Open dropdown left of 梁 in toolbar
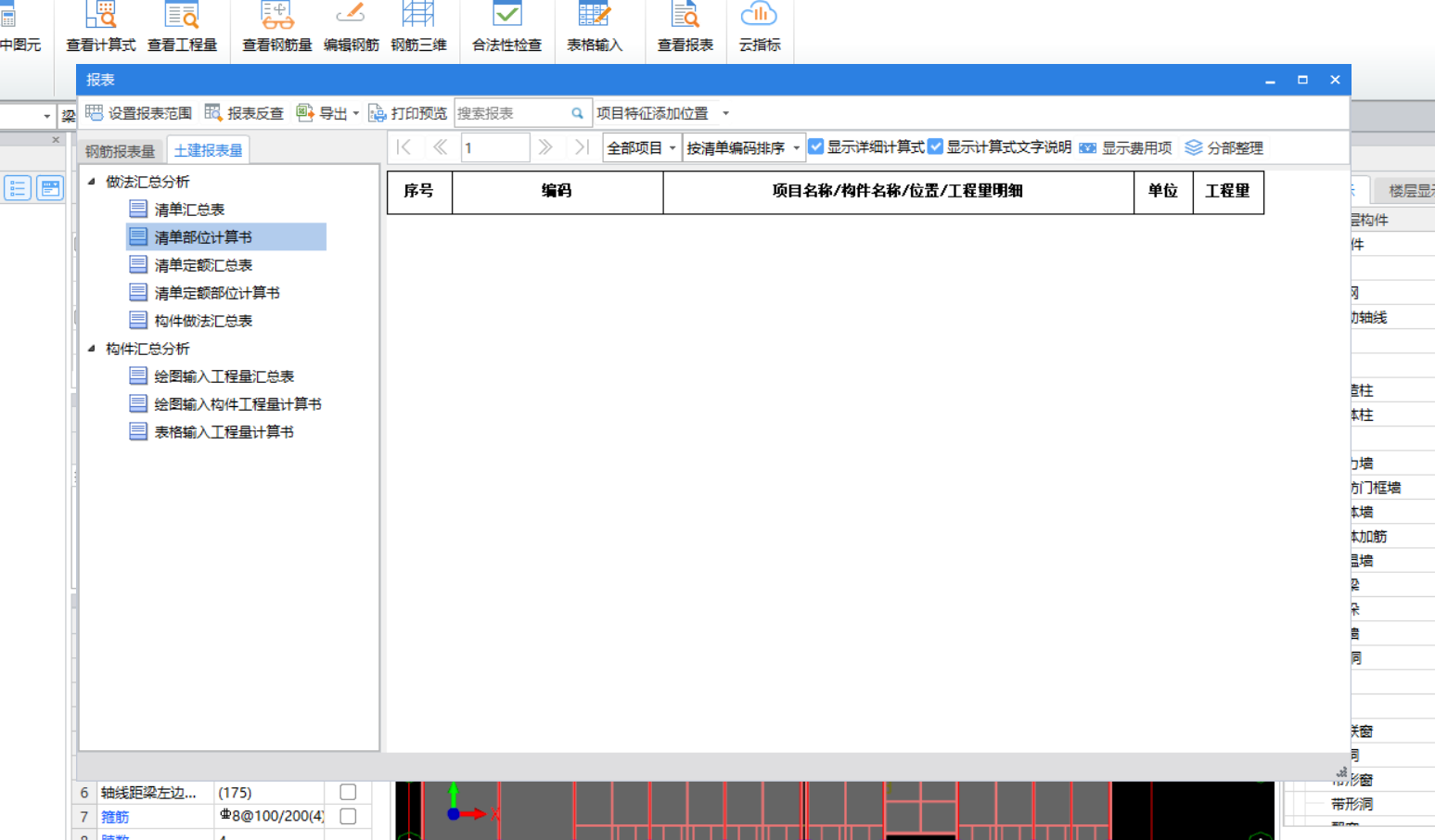This screenshot has height=840, width=1435. 46,116
